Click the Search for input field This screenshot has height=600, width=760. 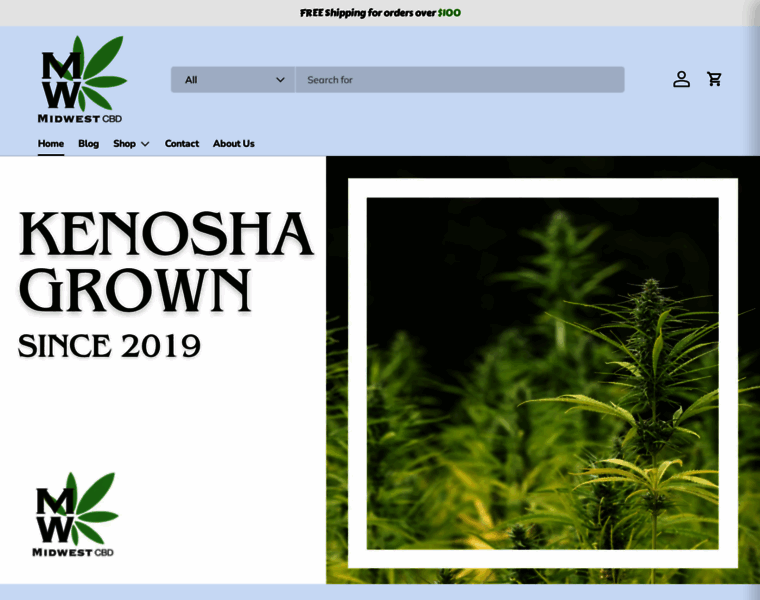click(x=459, y=79)
